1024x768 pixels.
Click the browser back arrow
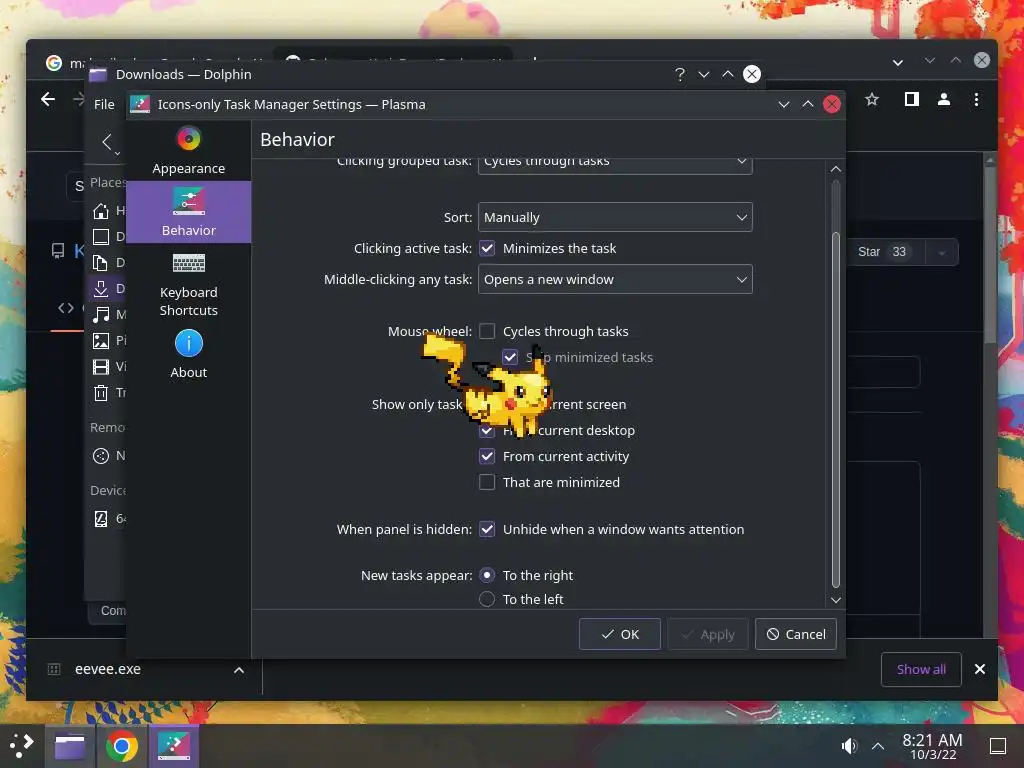tap(48, 99)
